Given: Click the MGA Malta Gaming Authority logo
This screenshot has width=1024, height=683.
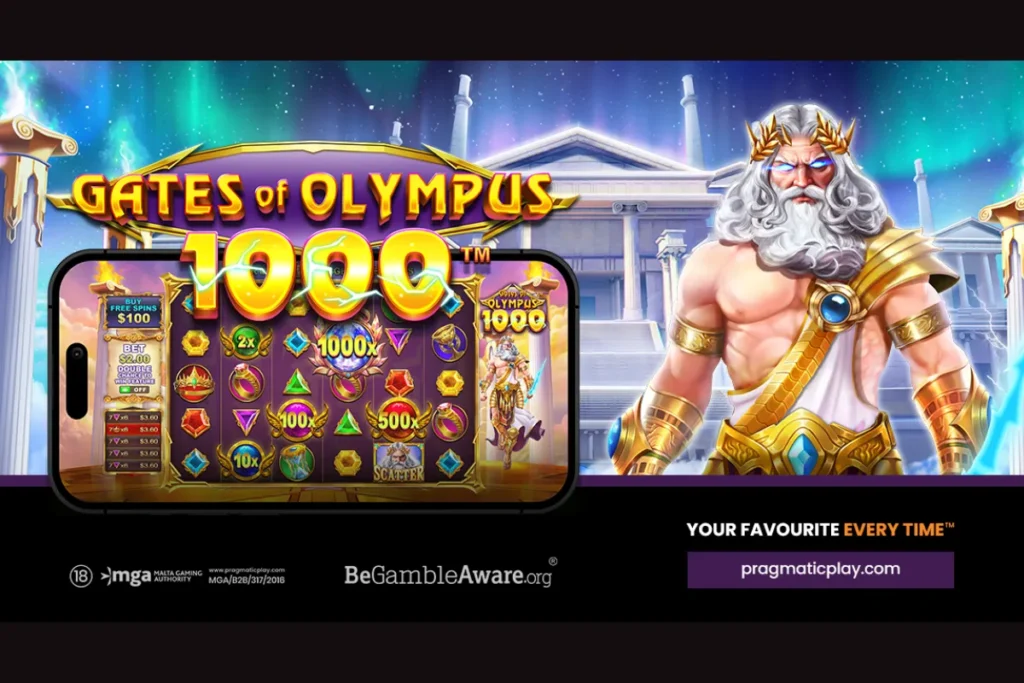Looking at the screenshot, I should [152, 576].
